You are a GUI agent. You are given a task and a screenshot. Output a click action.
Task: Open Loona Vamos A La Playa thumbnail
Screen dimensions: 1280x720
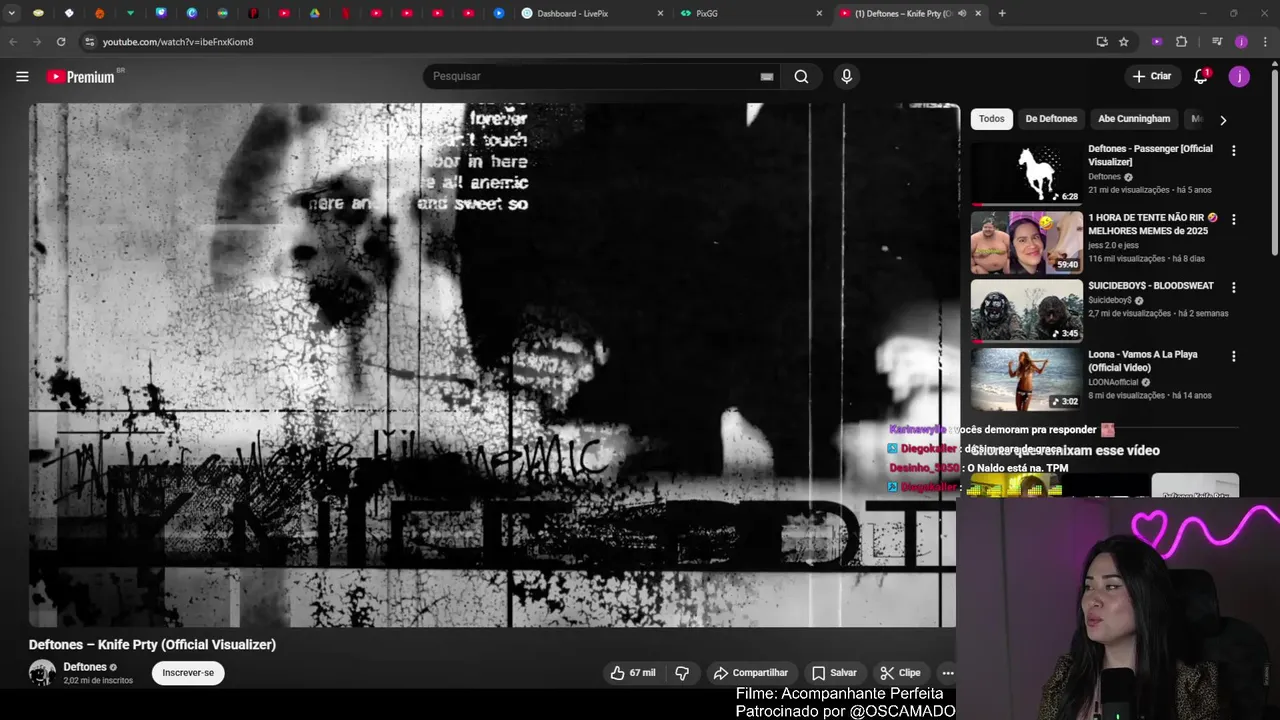(1026, 379)
